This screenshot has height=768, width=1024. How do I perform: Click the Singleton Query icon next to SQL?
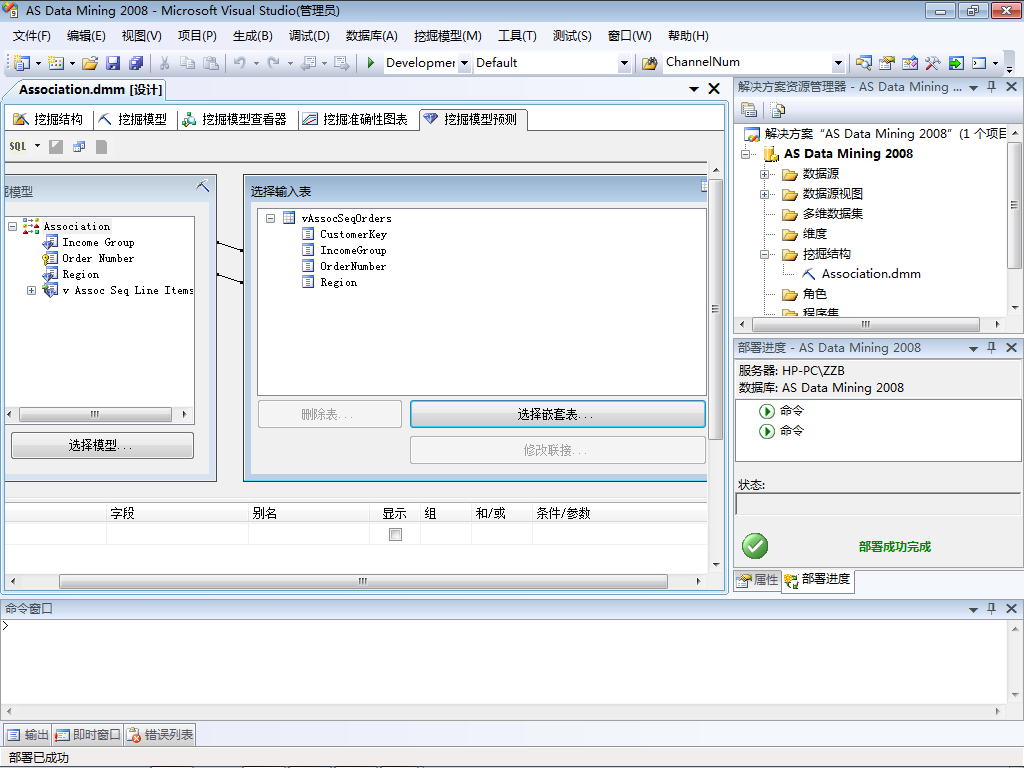click(x=79, y=146)
